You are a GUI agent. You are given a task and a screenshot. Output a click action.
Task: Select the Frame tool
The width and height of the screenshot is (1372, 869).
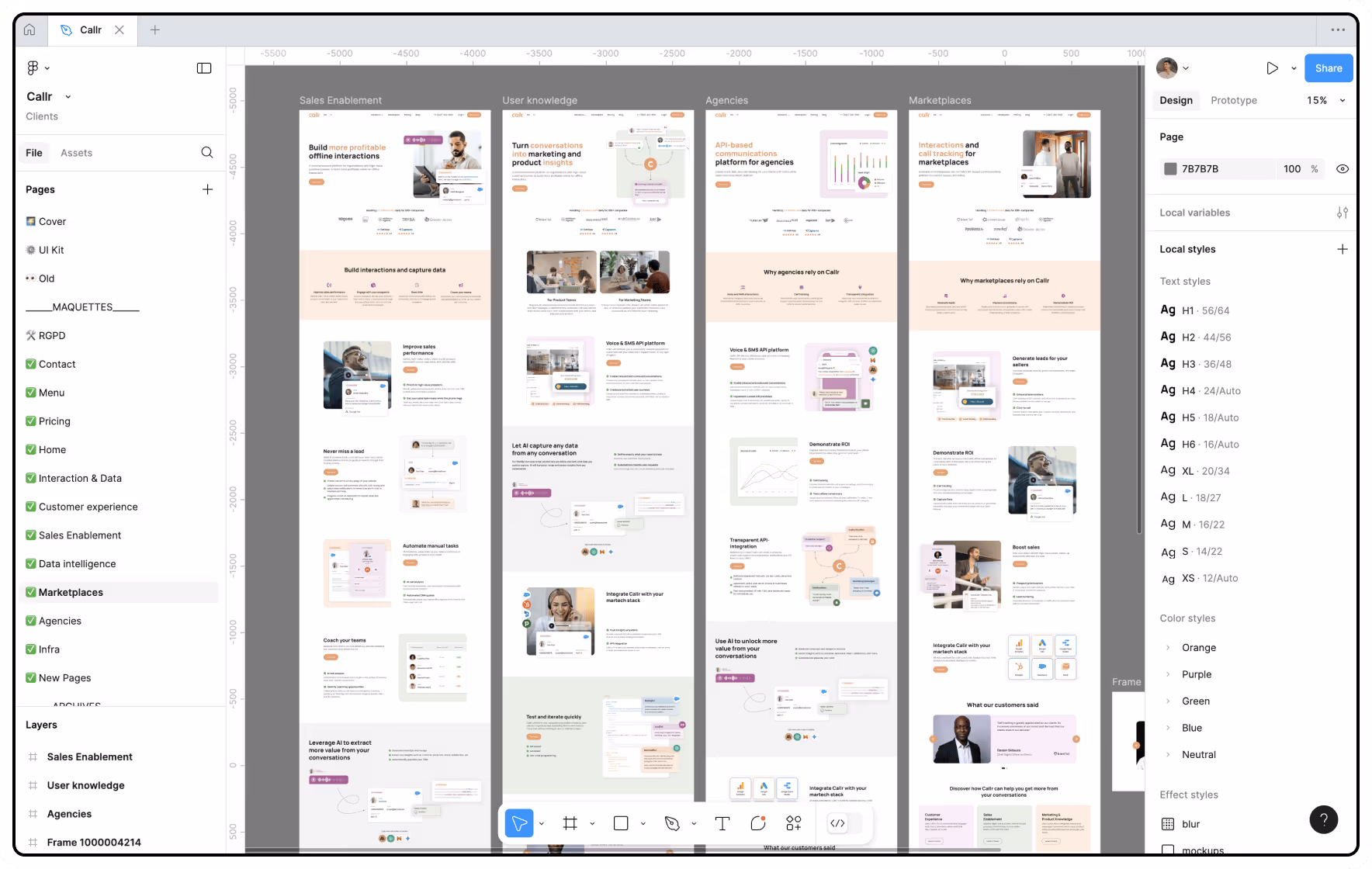[570, 823]
